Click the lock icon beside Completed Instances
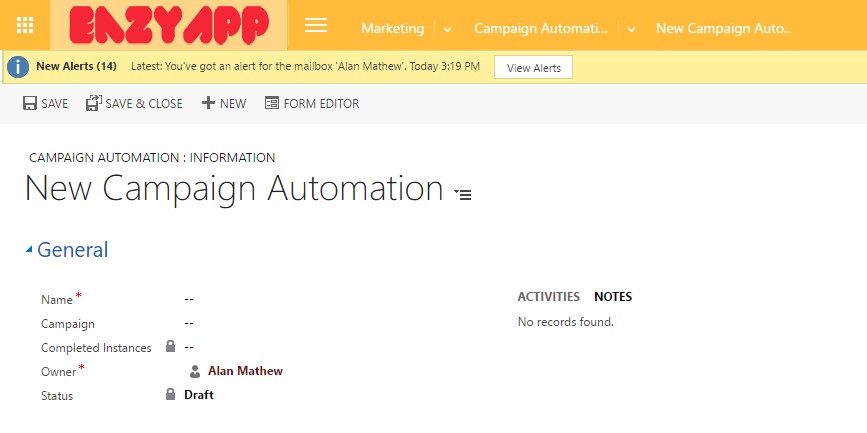The image size is (867, 433). pyautogui.click(x=170, y=346)
